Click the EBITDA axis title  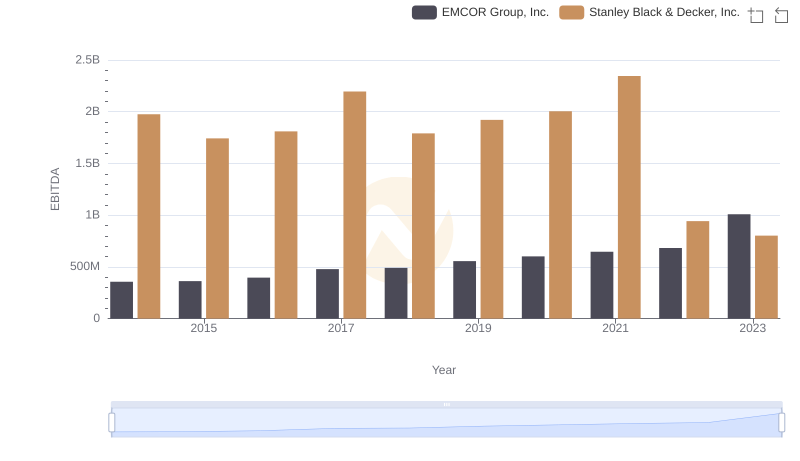point(55,189)
